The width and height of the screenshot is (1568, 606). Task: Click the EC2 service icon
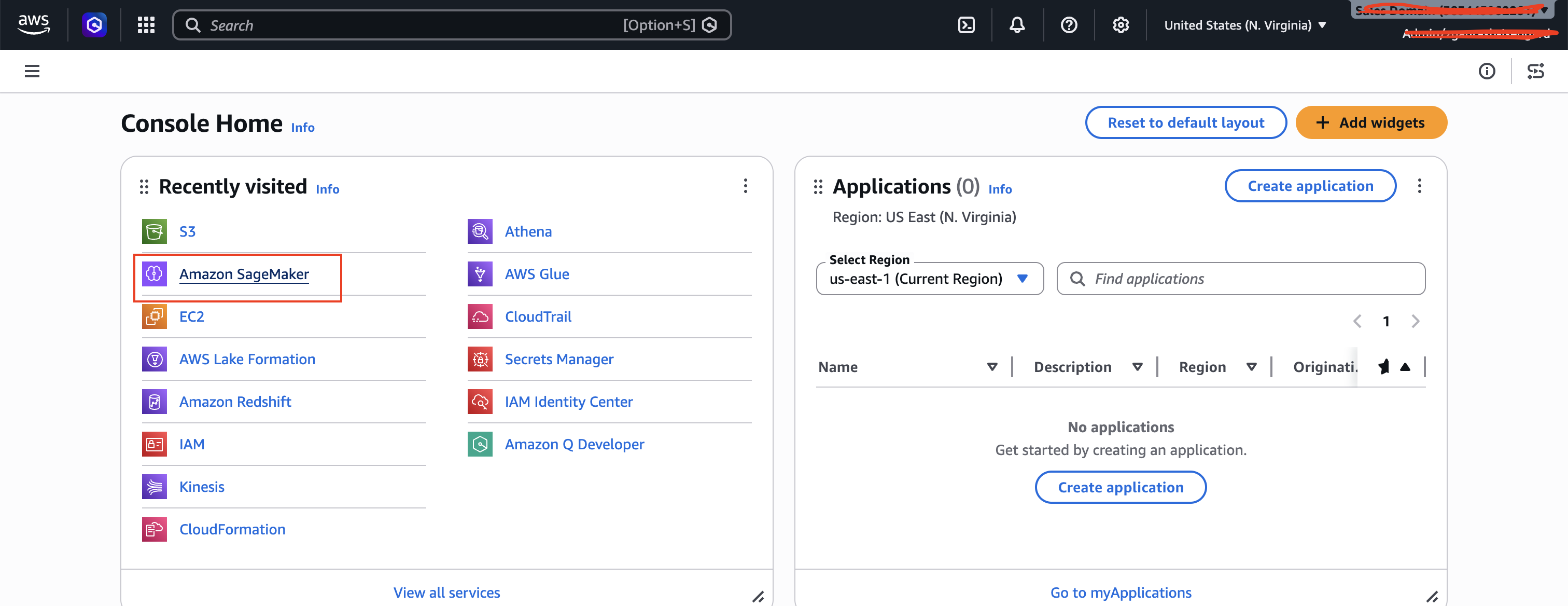click(155, 316)
